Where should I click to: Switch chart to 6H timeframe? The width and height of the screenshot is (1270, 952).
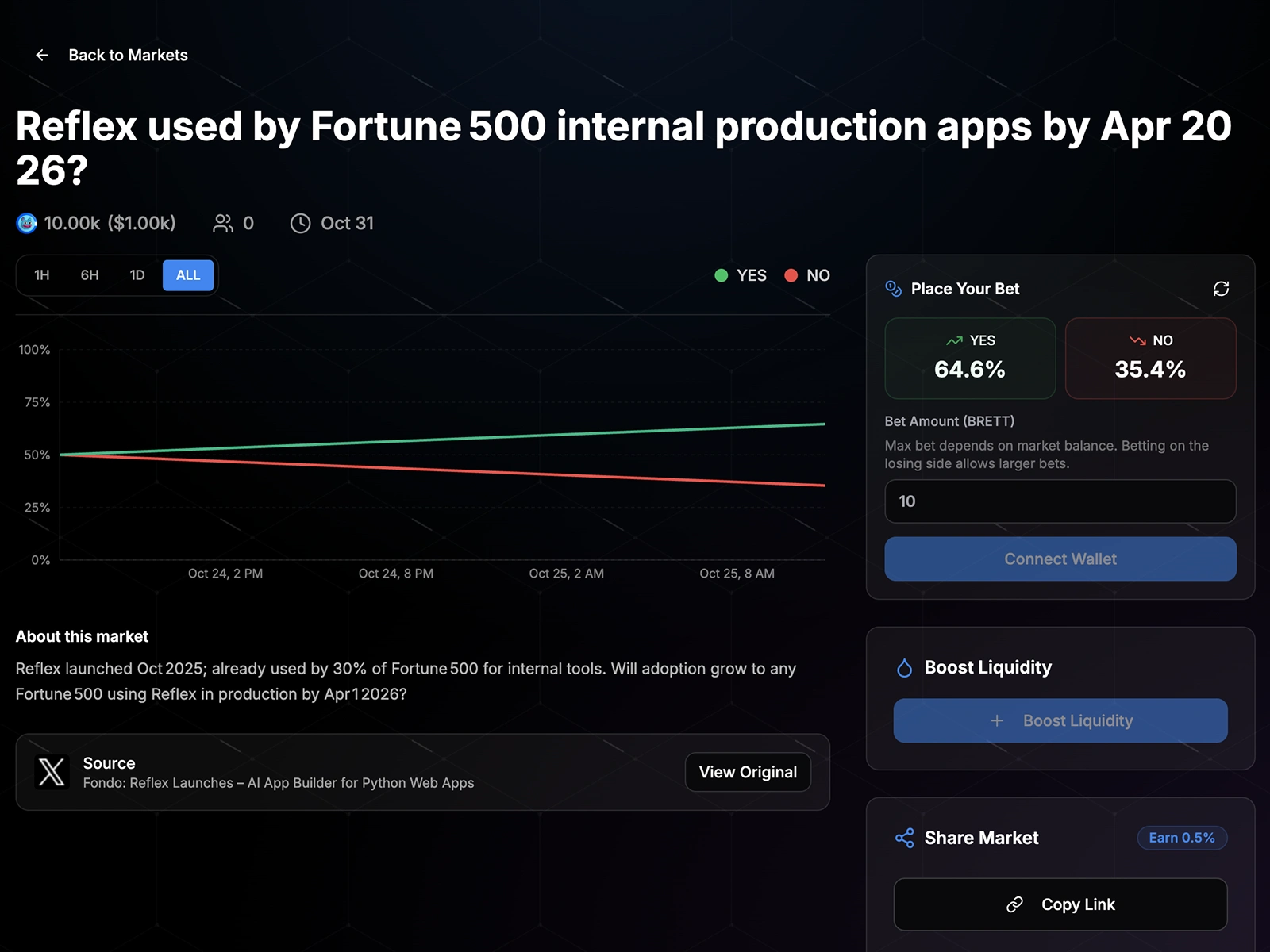click(90, 275)
